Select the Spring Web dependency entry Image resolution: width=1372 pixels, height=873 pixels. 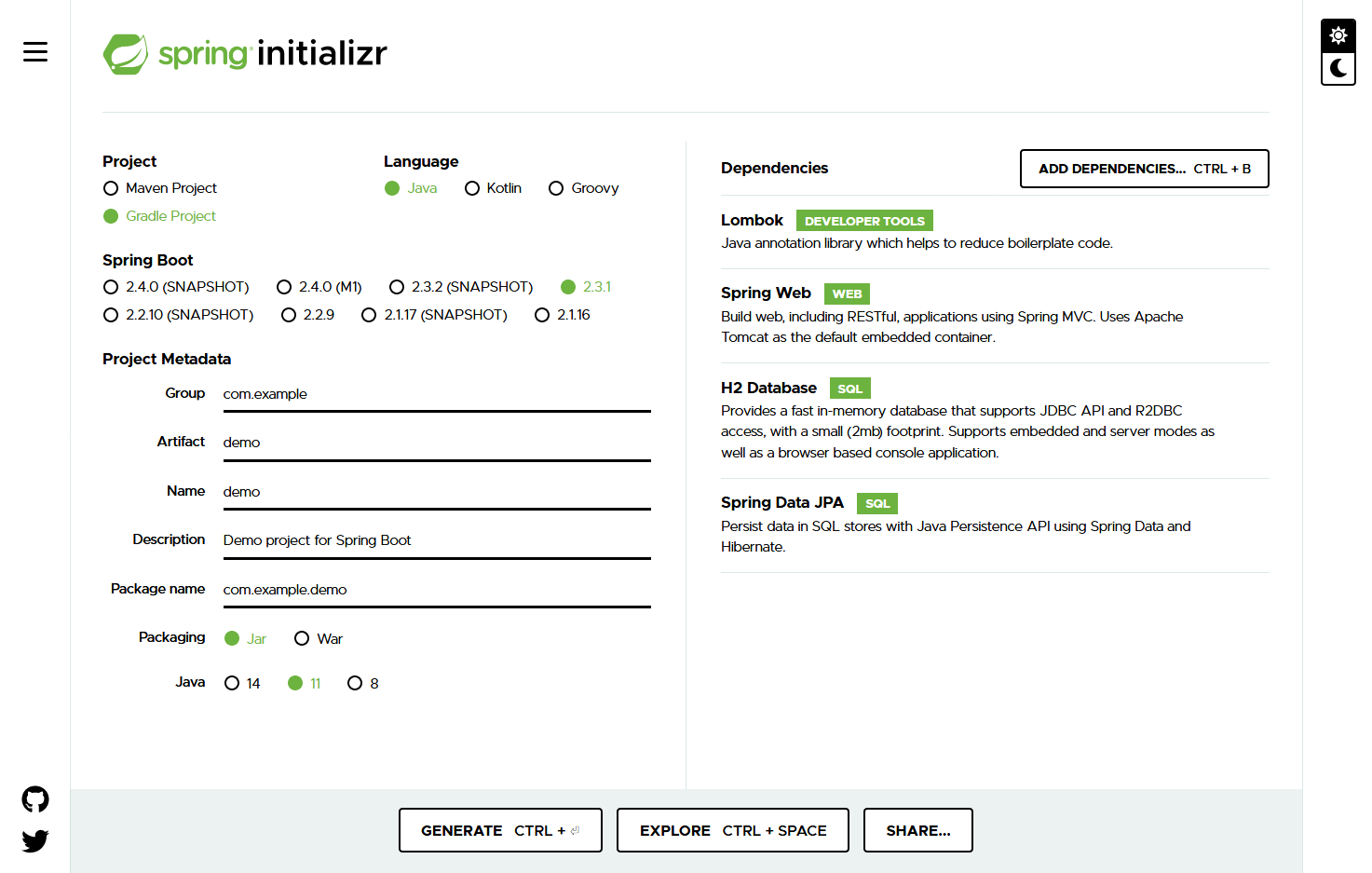click(x=995, y=315)
